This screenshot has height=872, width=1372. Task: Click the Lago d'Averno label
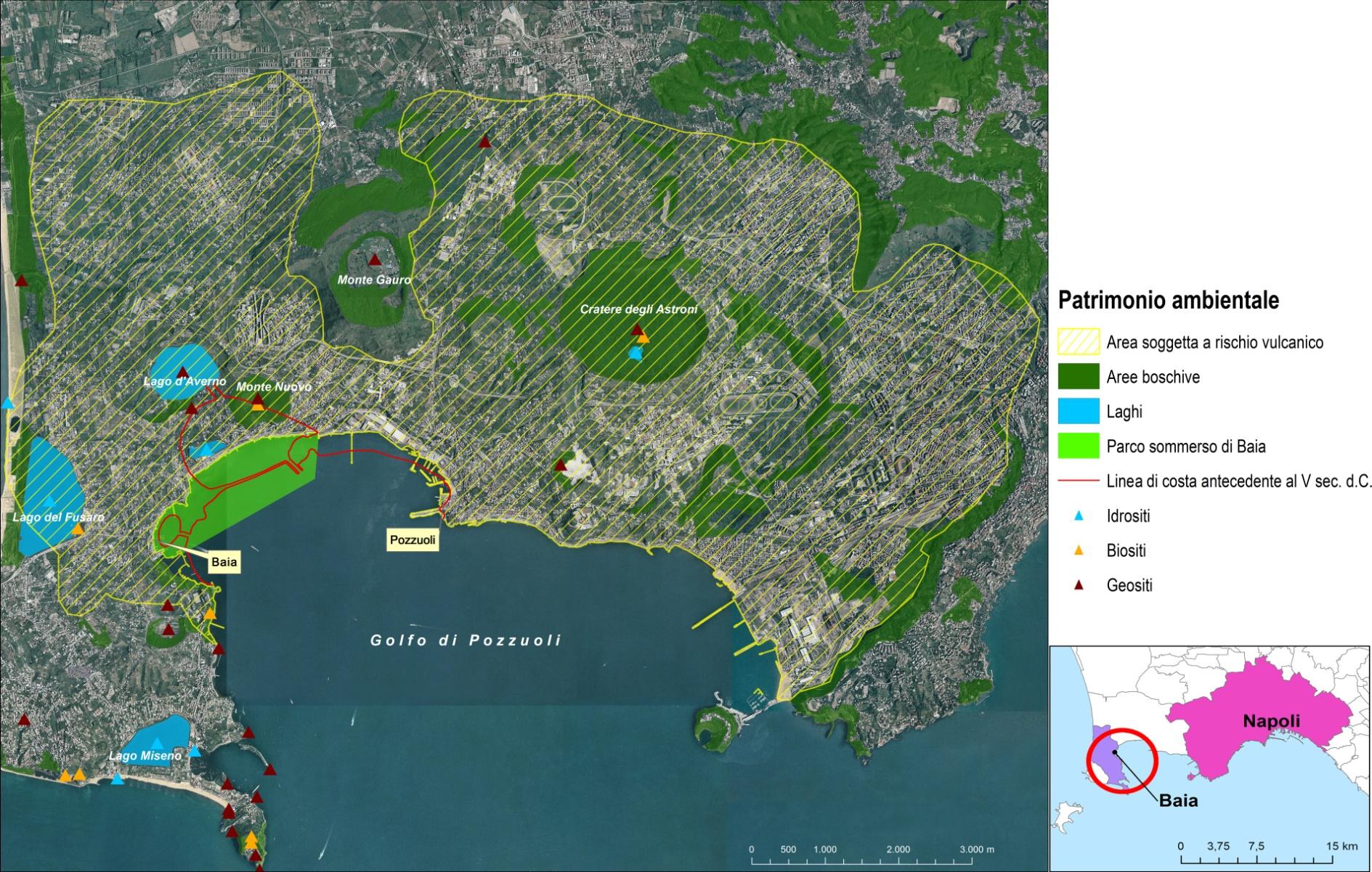[x=184, y=382]
